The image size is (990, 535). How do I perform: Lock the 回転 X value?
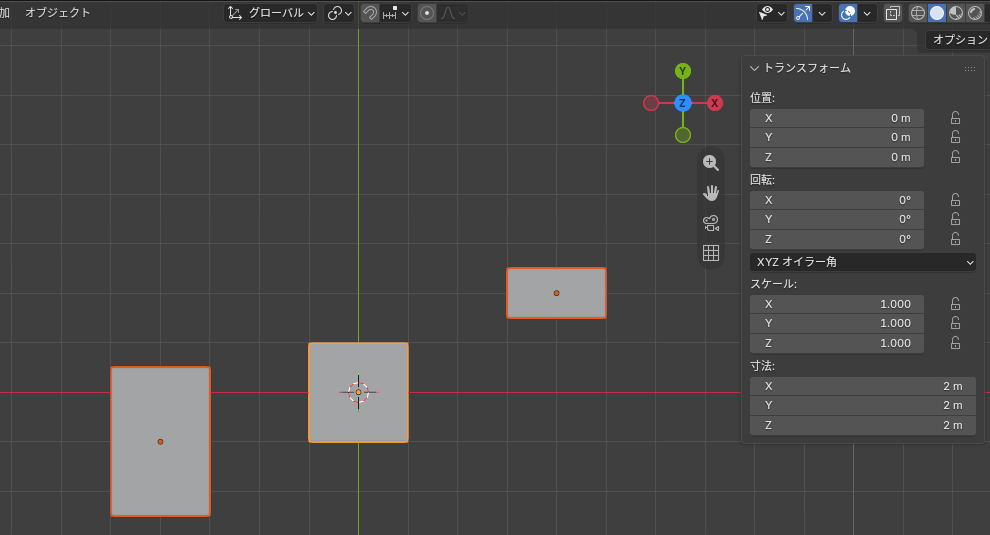pyautogui.click(x=955, y=200)
